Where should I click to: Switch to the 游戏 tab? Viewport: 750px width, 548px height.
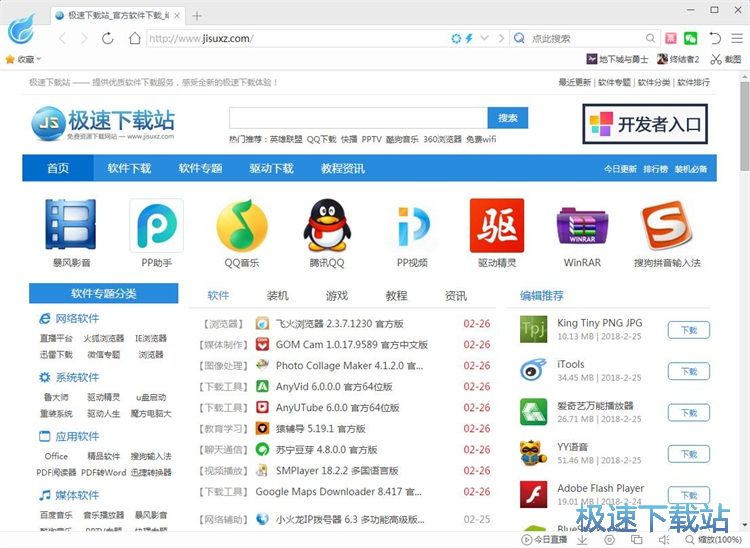tap(336, 296)
